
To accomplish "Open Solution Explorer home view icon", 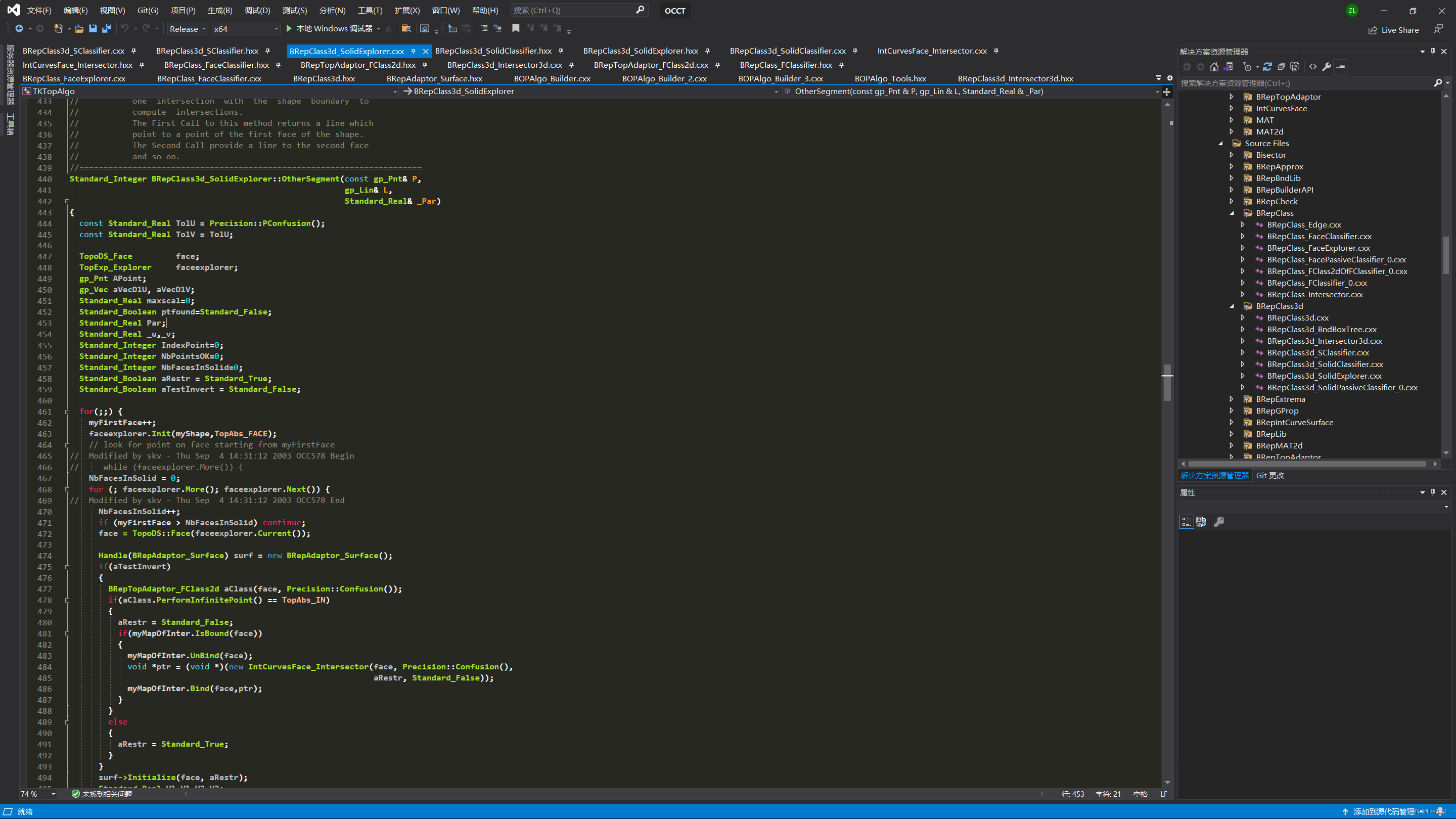I will coord(1214,67).
